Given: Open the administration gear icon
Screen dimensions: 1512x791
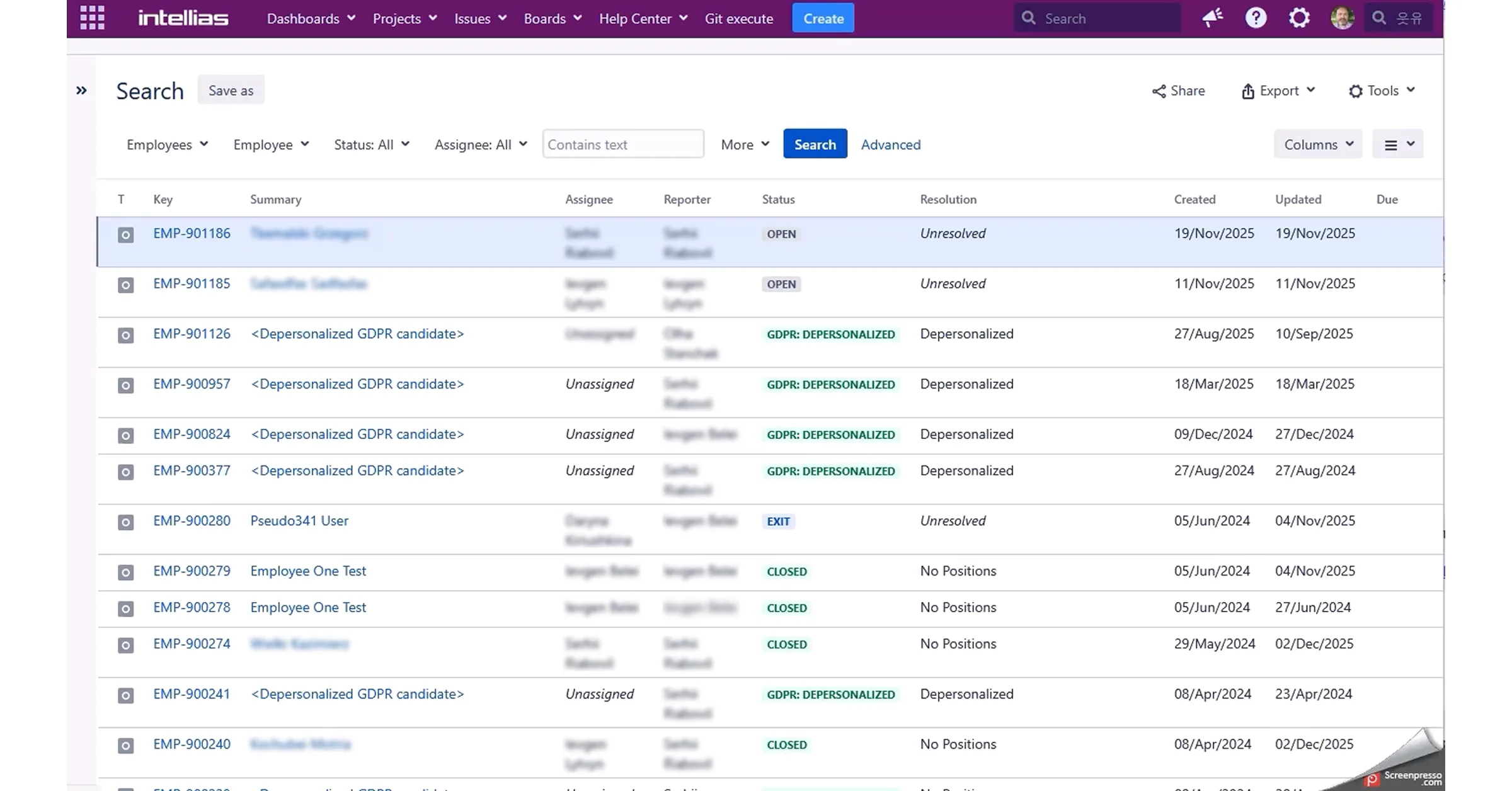Looking at the screenshot, I should pos(1299,18).
